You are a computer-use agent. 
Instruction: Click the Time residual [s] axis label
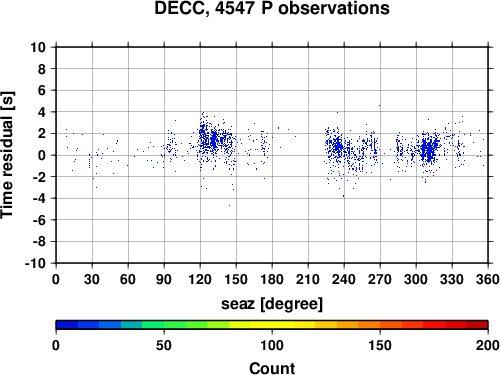click(x=7, y=155)
